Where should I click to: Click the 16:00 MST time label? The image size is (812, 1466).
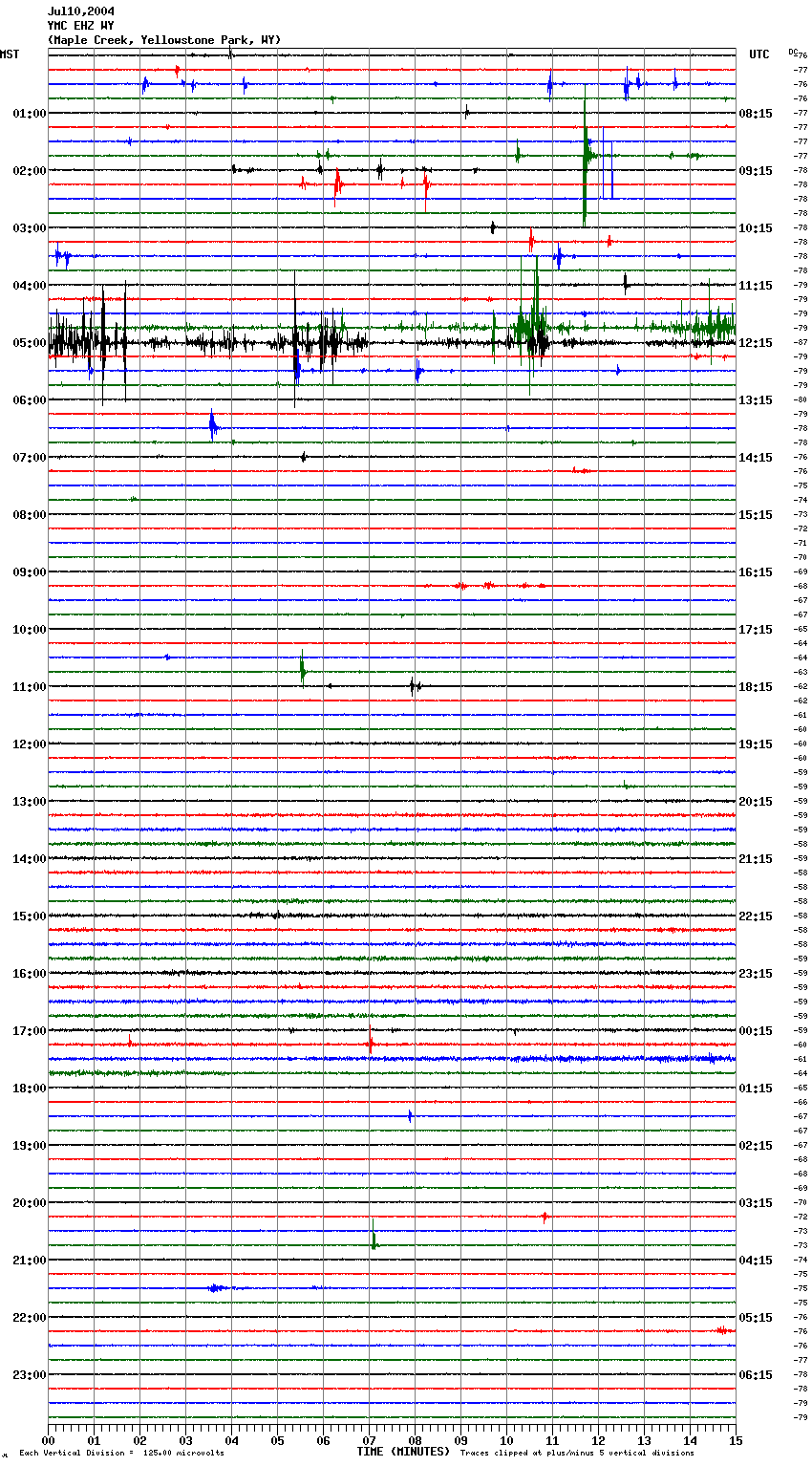click(30, 974)
